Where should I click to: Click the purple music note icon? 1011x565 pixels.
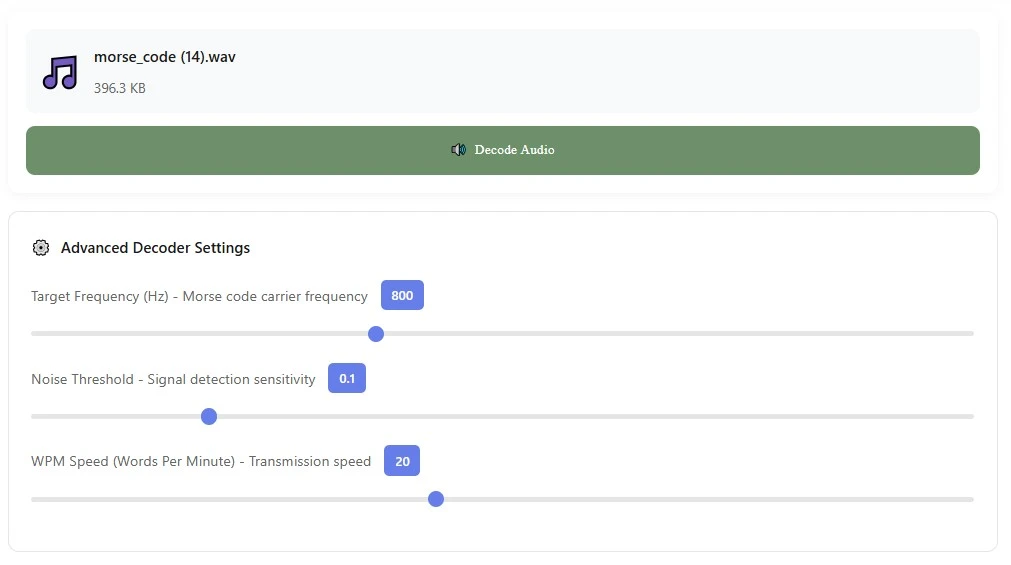tap(60, 72)
